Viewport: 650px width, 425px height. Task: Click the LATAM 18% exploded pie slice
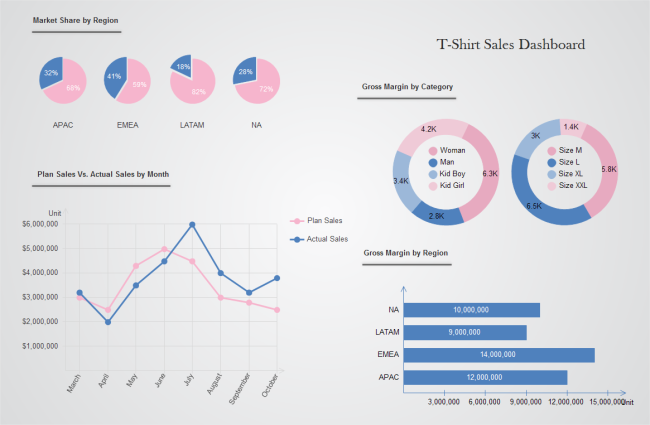(x=183, y=66)
